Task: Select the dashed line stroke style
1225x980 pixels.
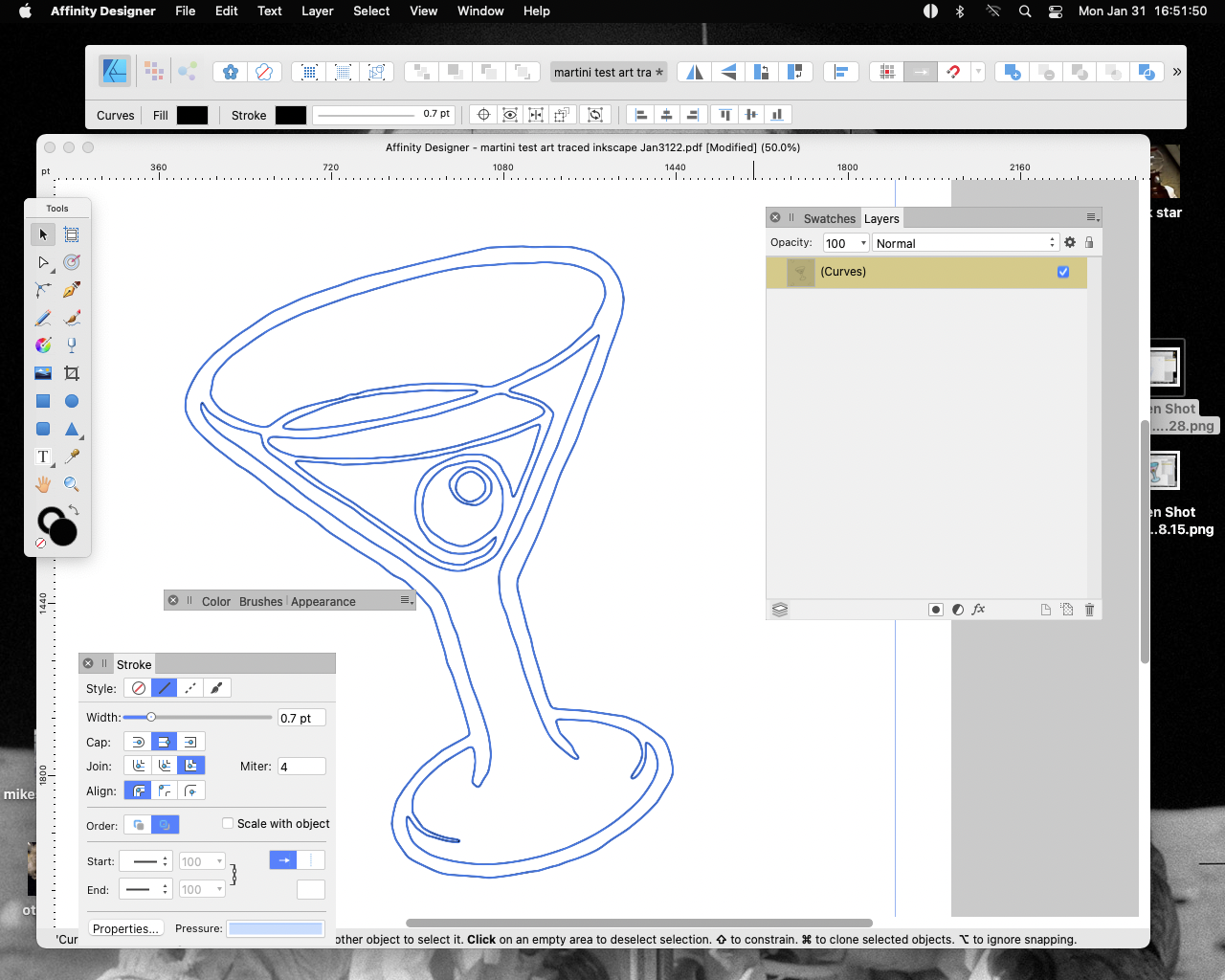Action: click(189, 687)
